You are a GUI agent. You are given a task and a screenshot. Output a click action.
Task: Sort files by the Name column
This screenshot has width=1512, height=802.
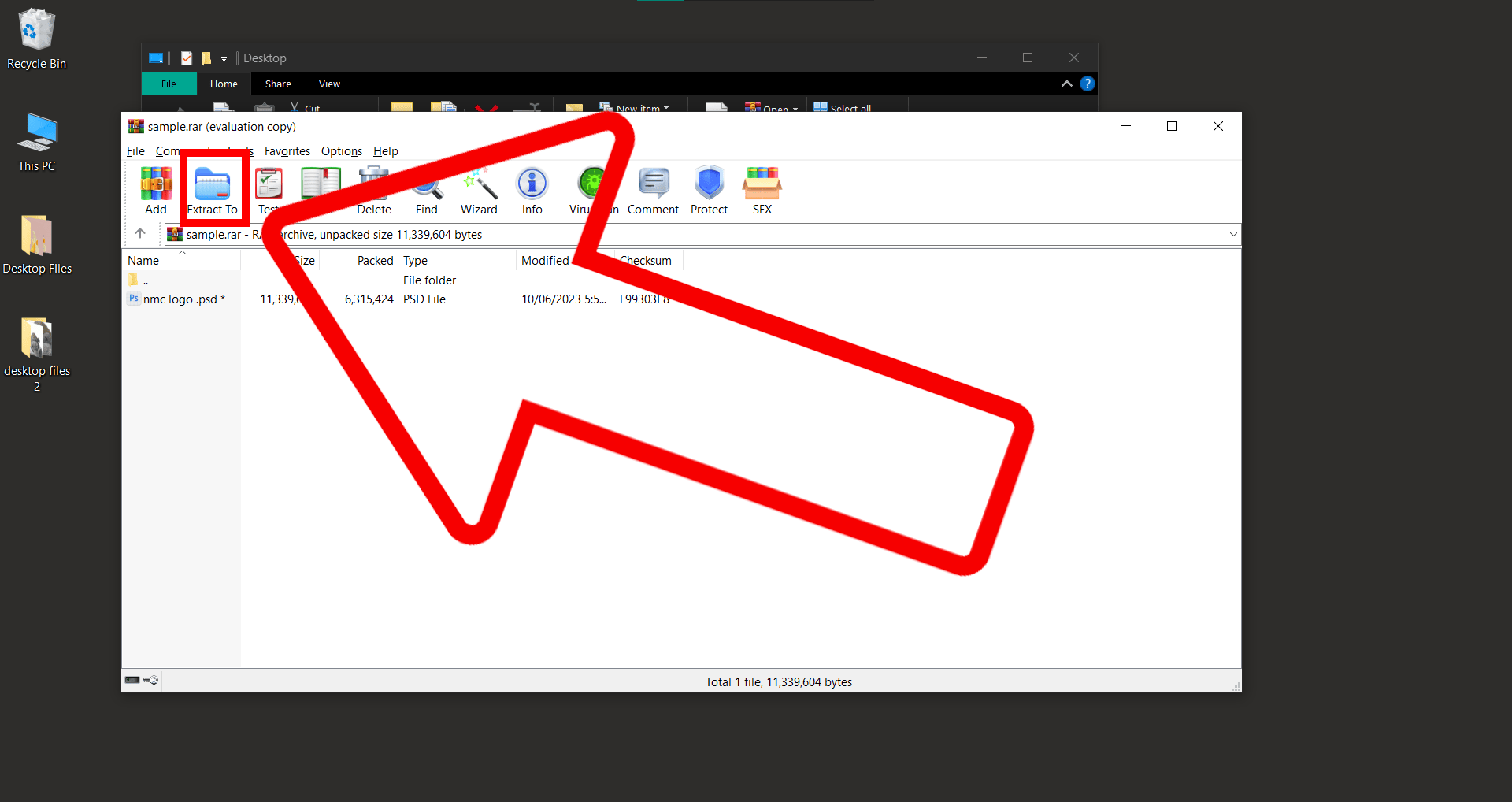tap(143, 259)
